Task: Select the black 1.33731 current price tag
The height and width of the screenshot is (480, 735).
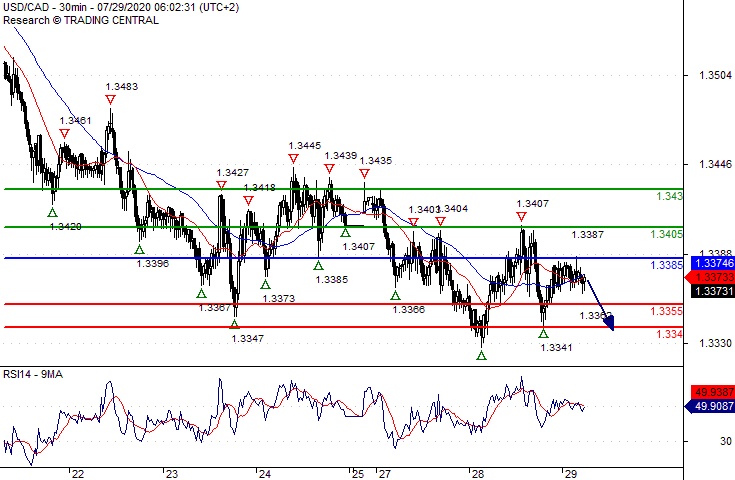Action: point(712,291)
